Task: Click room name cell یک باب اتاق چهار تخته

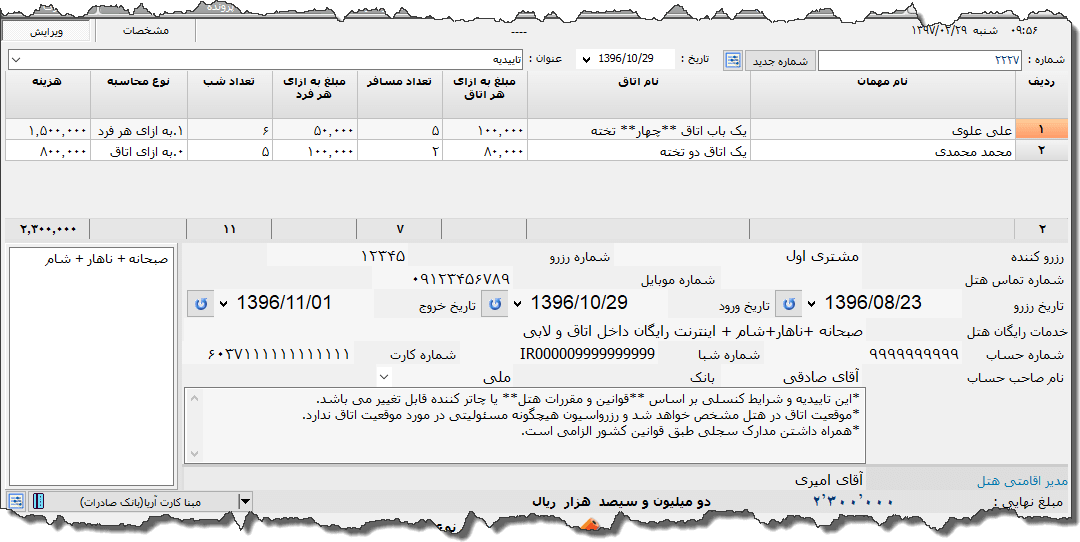Action: click(x=639, y=129)
